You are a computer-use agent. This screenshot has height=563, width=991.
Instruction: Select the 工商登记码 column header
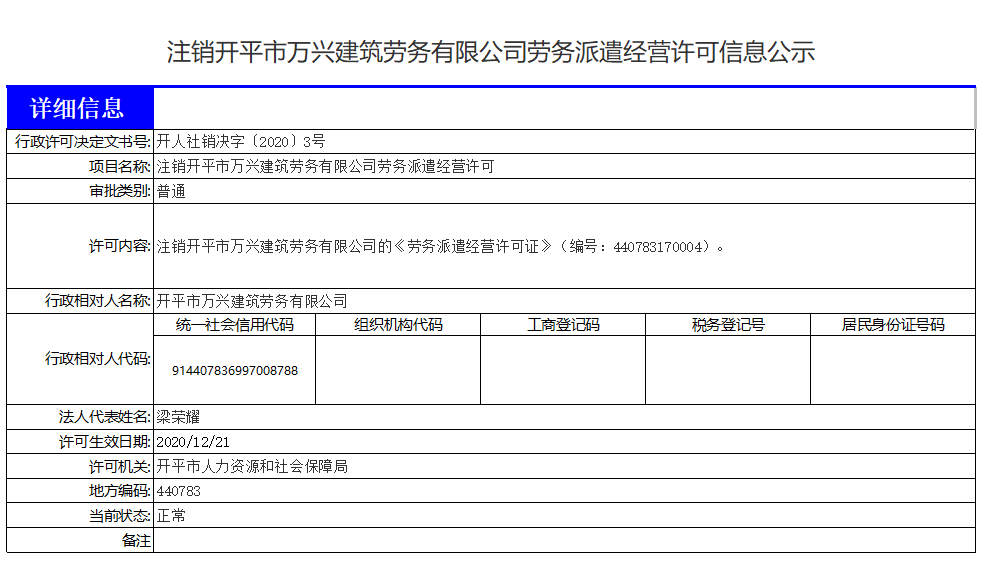[x=563, y=325]
